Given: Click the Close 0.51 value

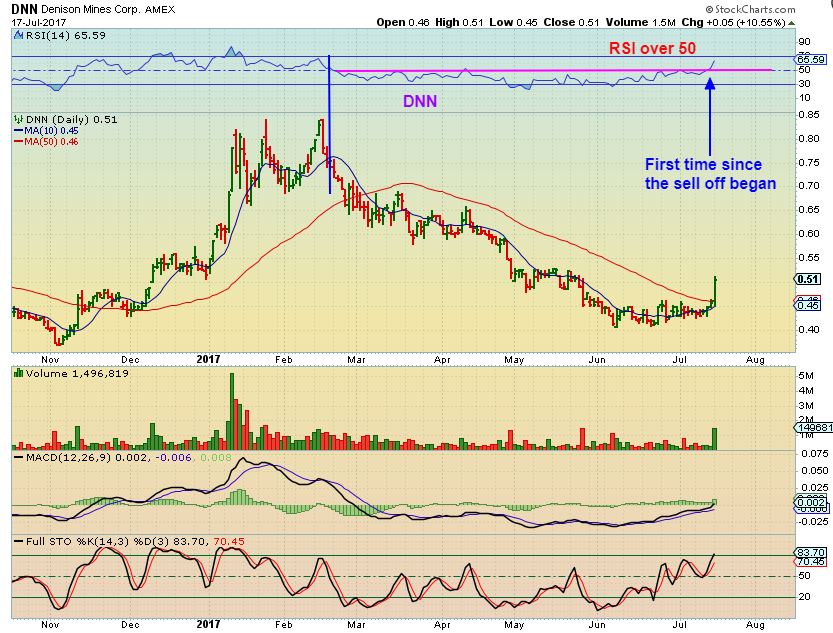Looking at the screenshot, I should point(571,22).
